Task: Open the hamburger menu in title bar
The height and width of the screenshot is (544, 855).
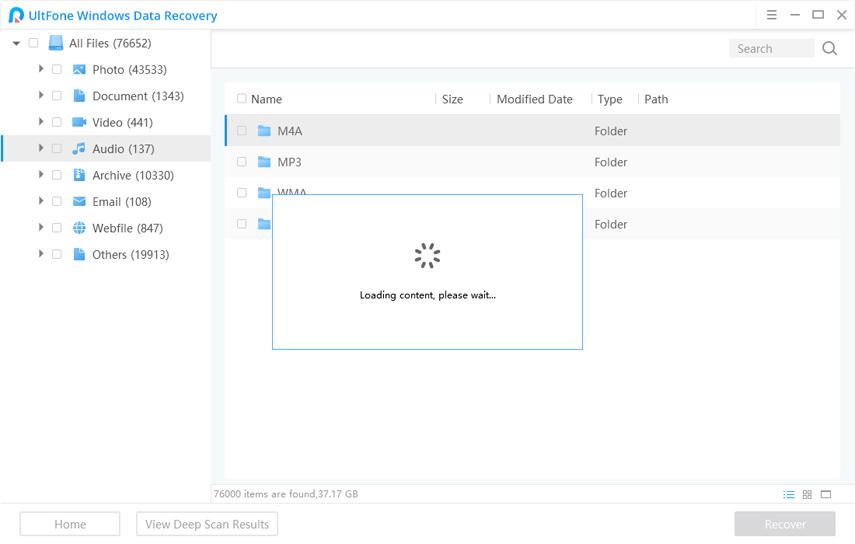Action: [x=771, y=15]
